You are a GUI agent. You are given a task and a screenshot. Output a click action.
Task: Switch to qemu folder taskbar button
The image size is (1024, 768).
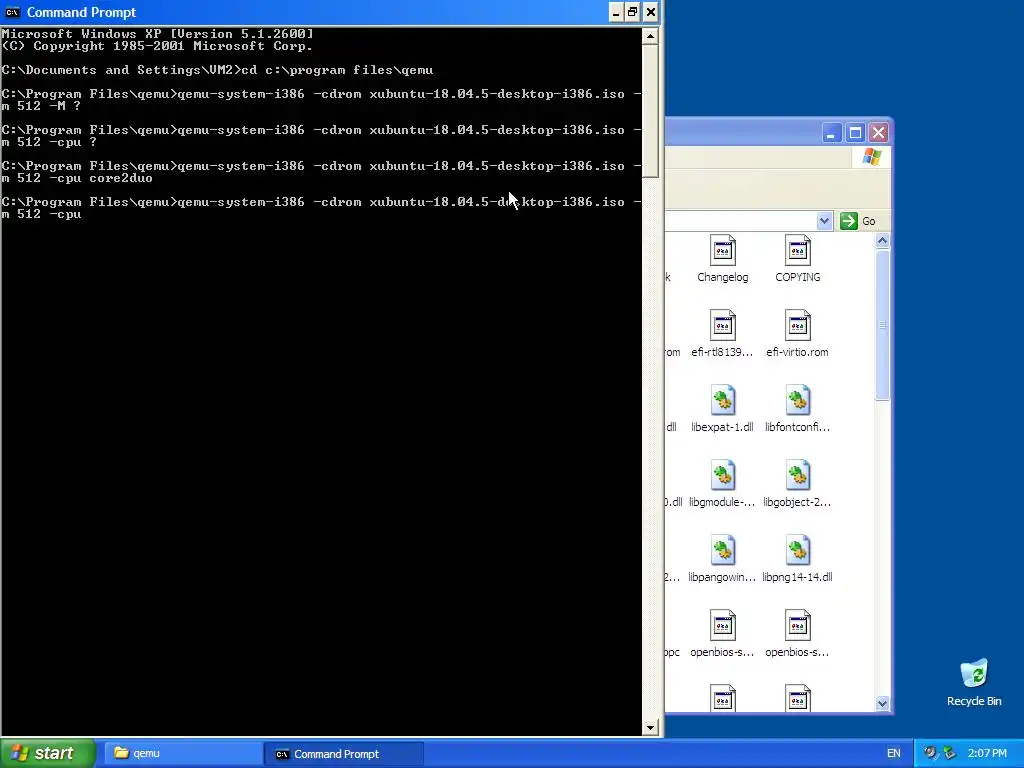(184, 754)
